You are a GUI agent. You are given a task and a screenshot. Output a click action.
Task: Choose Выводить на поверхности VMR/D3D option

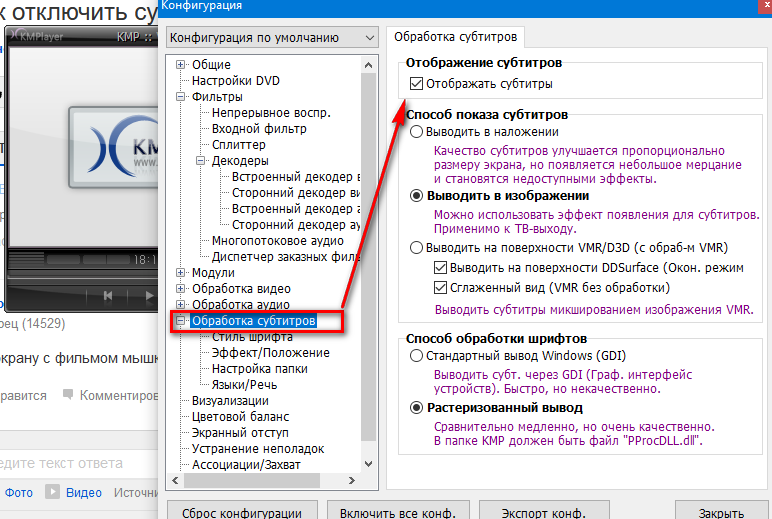tap(416, 247)
